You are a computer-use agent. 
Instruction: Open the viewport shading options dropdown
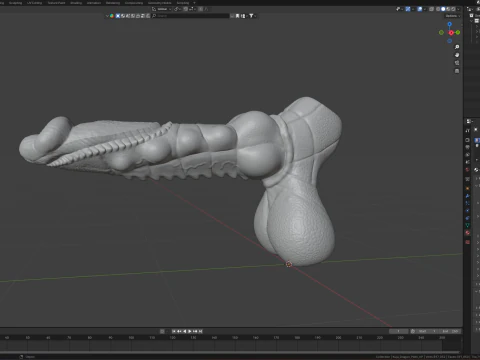(x=458, y=9)
